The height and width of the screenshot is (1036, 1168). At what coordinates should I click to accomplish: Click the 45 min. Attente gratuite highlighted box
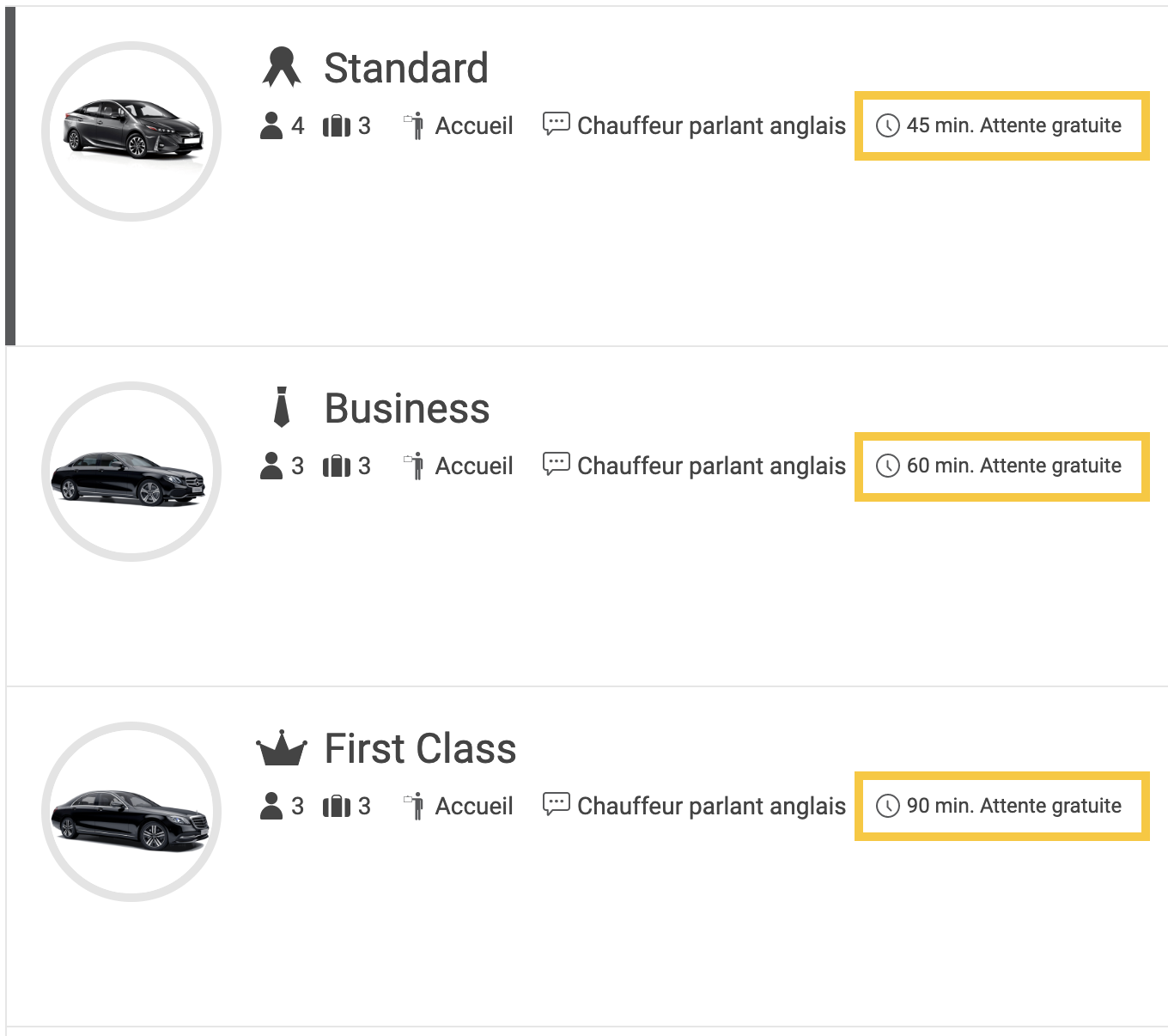pos(1001,125)
